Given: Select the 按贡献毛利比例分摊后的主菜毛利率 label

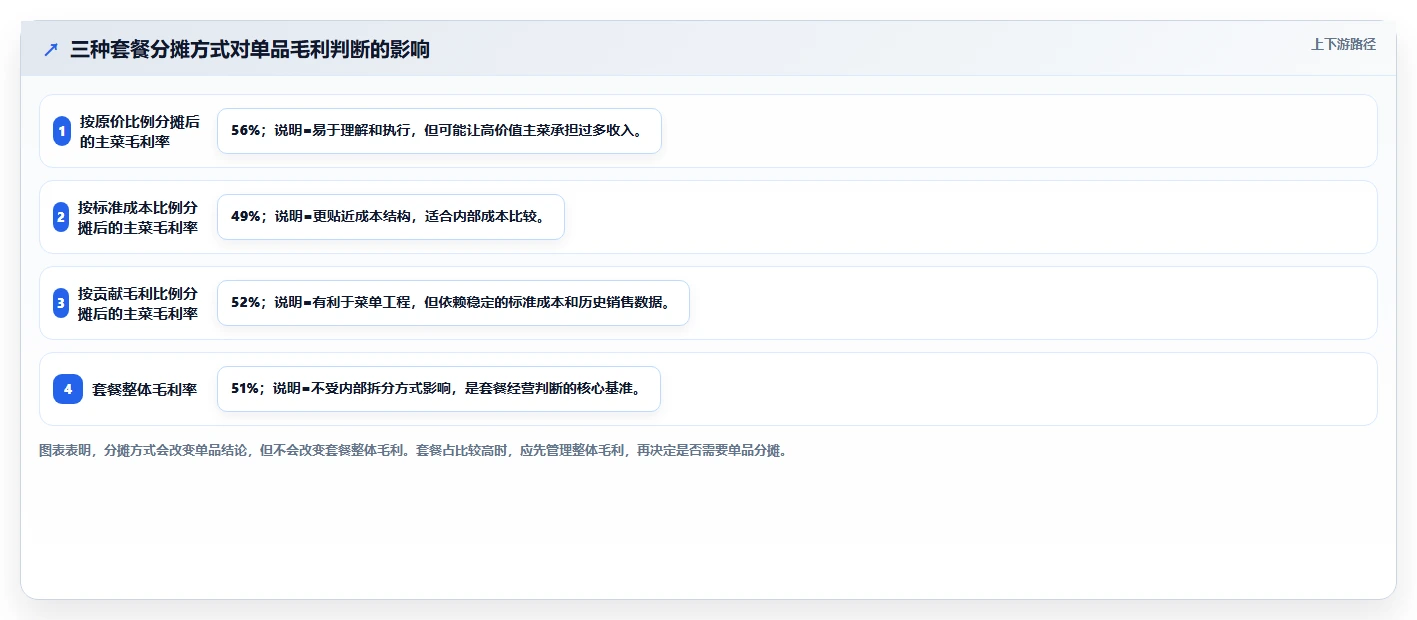Looking at the screenshot, I should 138,303.
